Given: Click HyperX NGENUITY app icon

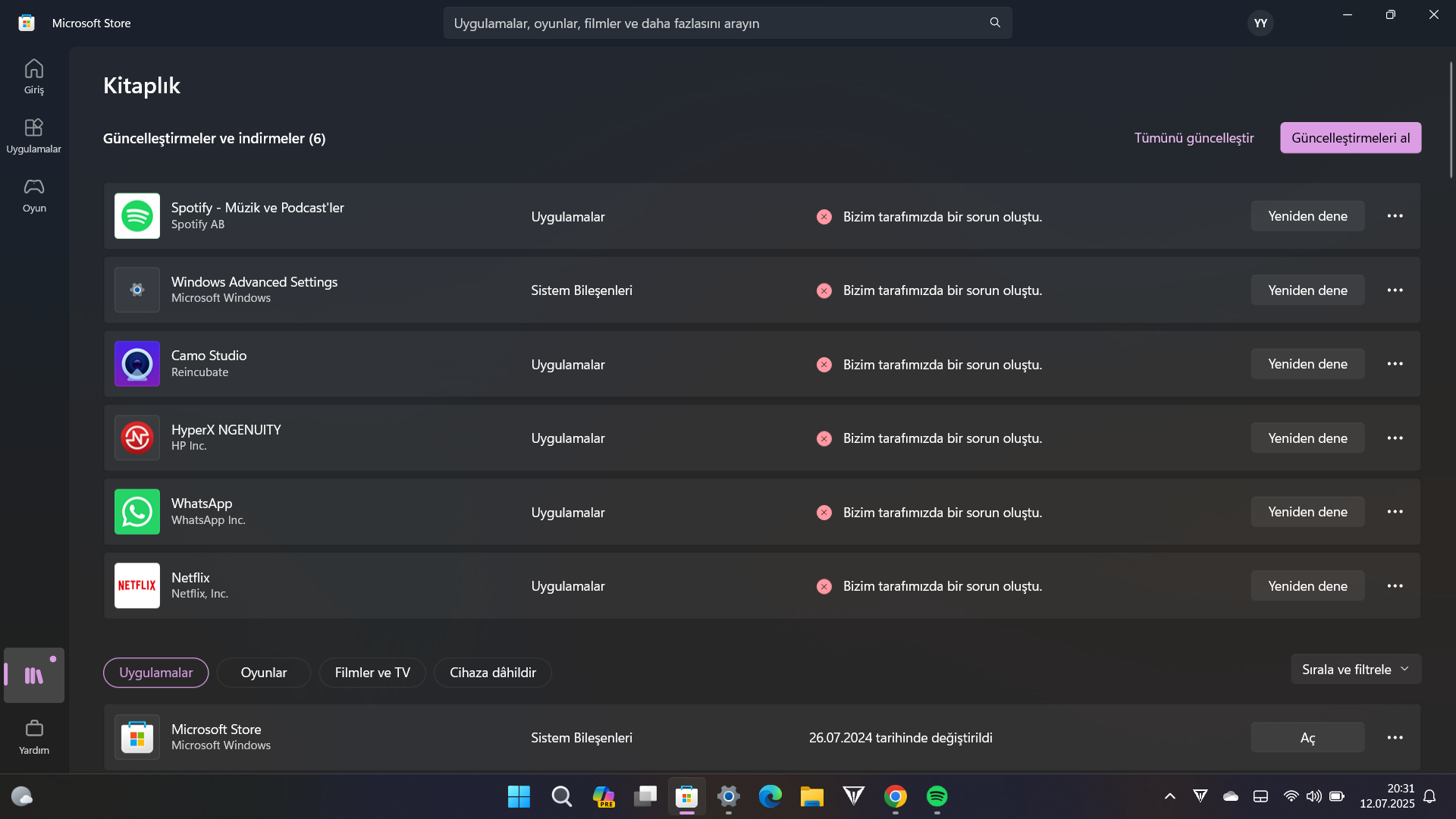Looking at the screenshot, I should 137,438.
